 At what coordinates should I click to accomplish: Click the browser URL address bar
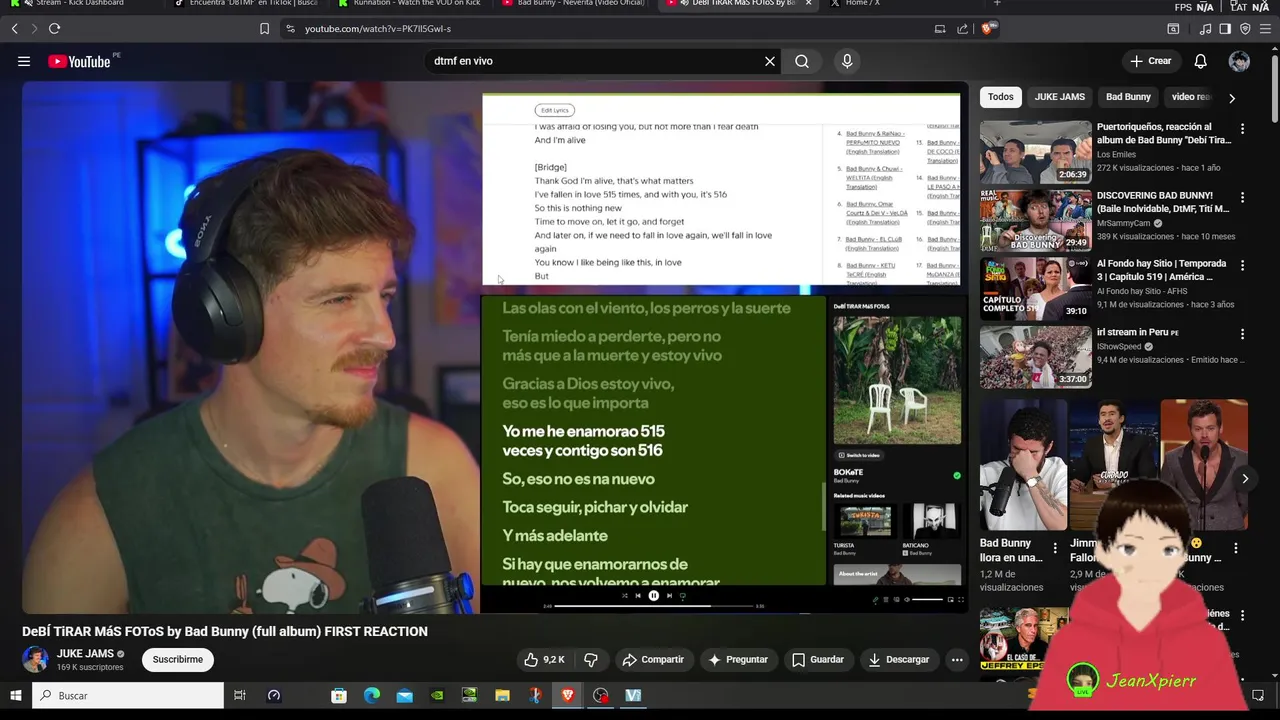pos(600,29)
